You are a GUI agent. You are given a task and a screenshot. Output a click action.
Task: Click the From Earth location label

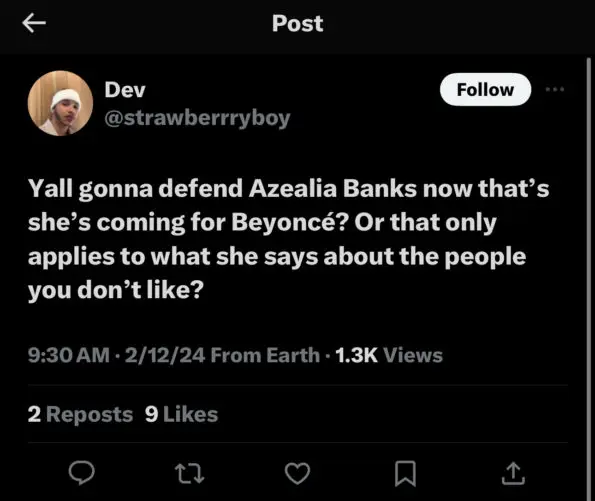(x=265, y=355)
